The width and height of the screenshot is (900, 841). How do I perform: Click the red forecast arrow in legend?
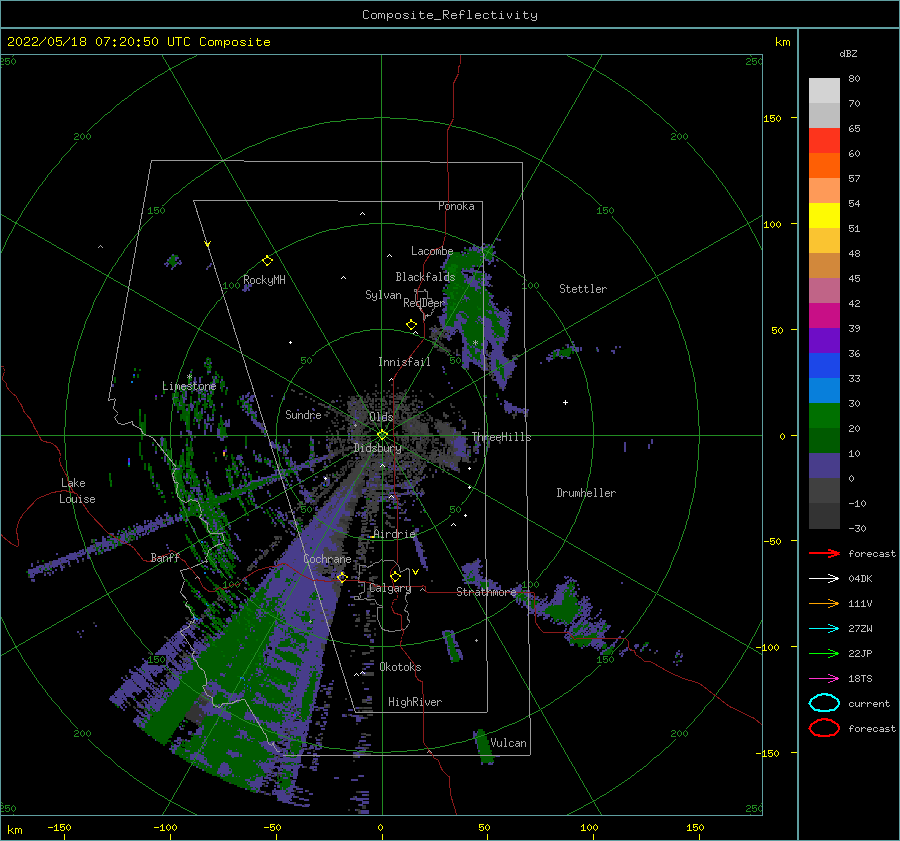[x=824, y=553]
